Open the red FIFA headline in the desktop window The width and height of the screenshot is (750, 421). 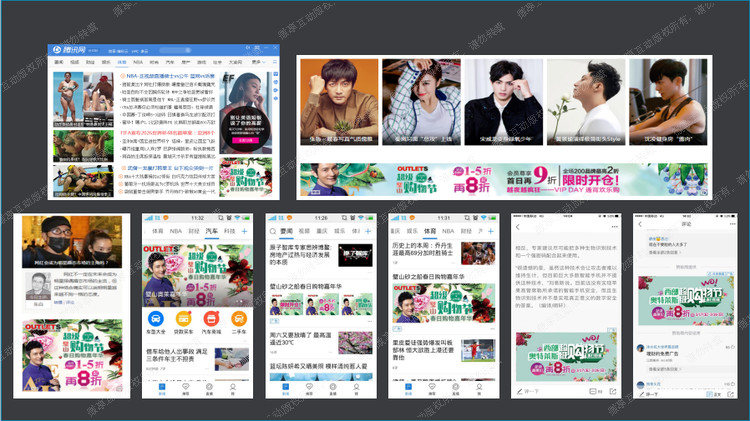pos(167,133)
